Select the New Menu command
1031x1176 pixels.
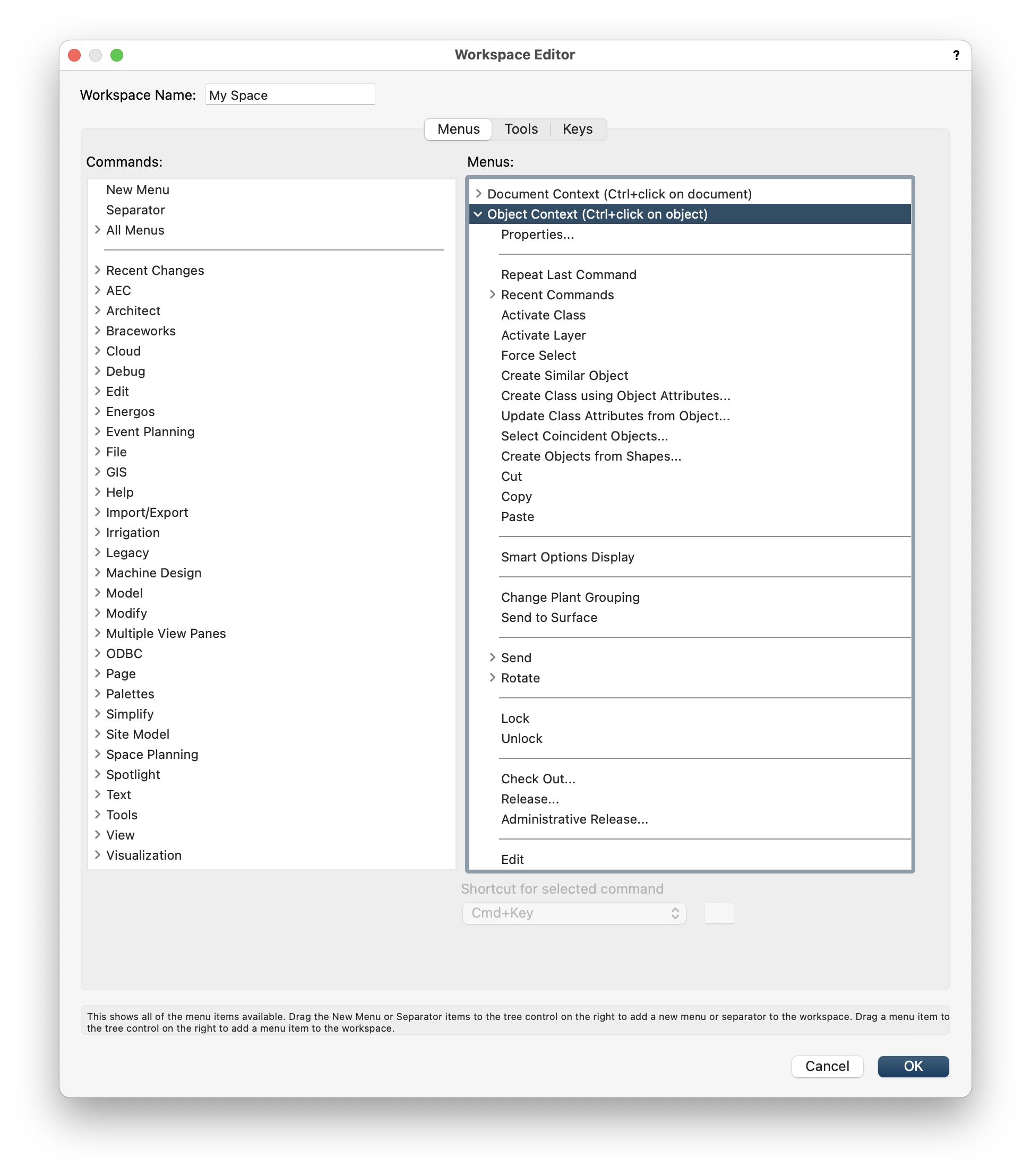[x=138, y=190]
